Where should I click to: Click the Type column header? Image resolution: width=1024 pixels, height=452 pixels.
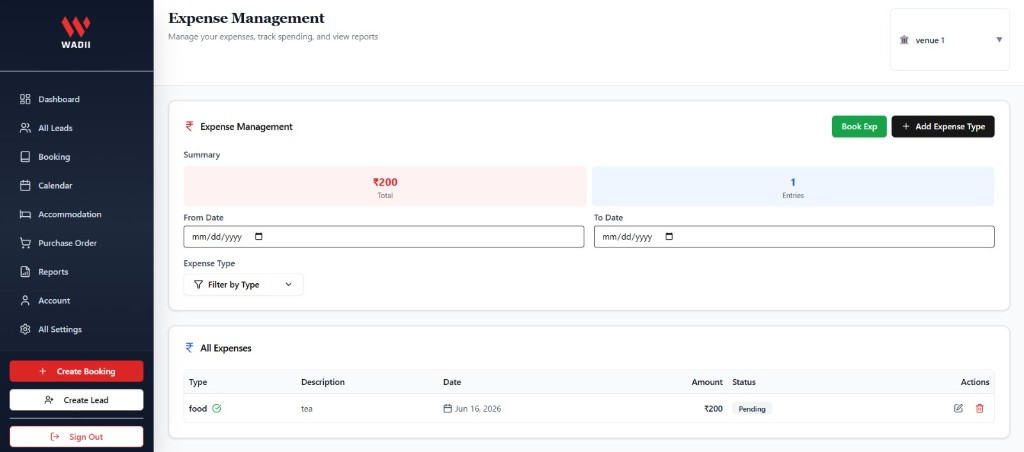tap(198, 382)
